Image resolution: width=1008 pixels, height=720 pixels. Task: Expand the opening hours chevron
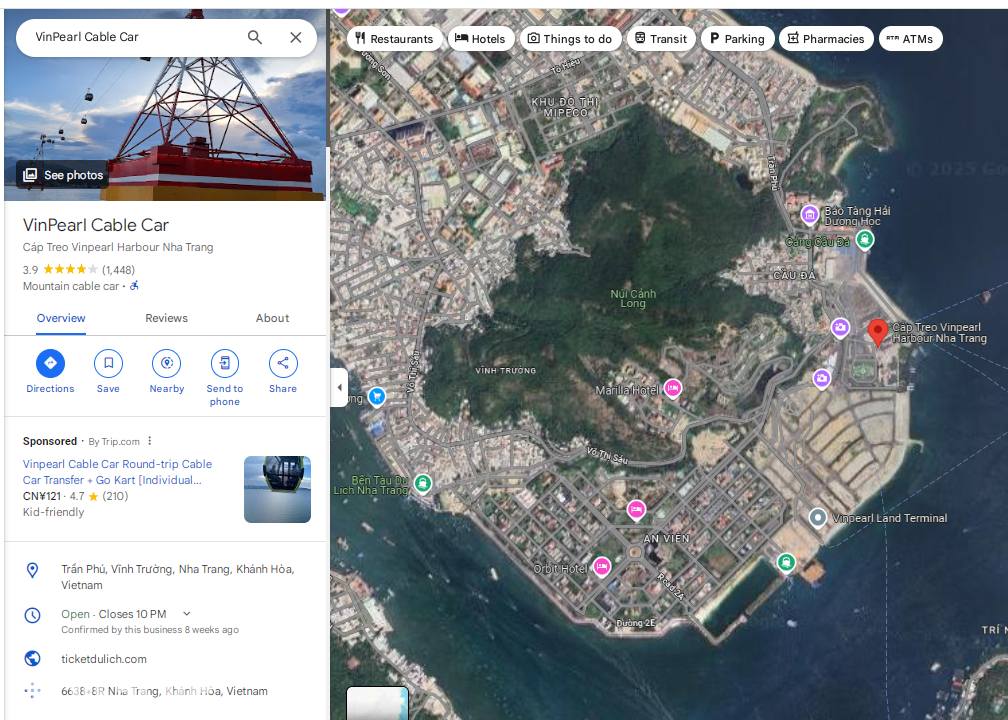(187, 614)
